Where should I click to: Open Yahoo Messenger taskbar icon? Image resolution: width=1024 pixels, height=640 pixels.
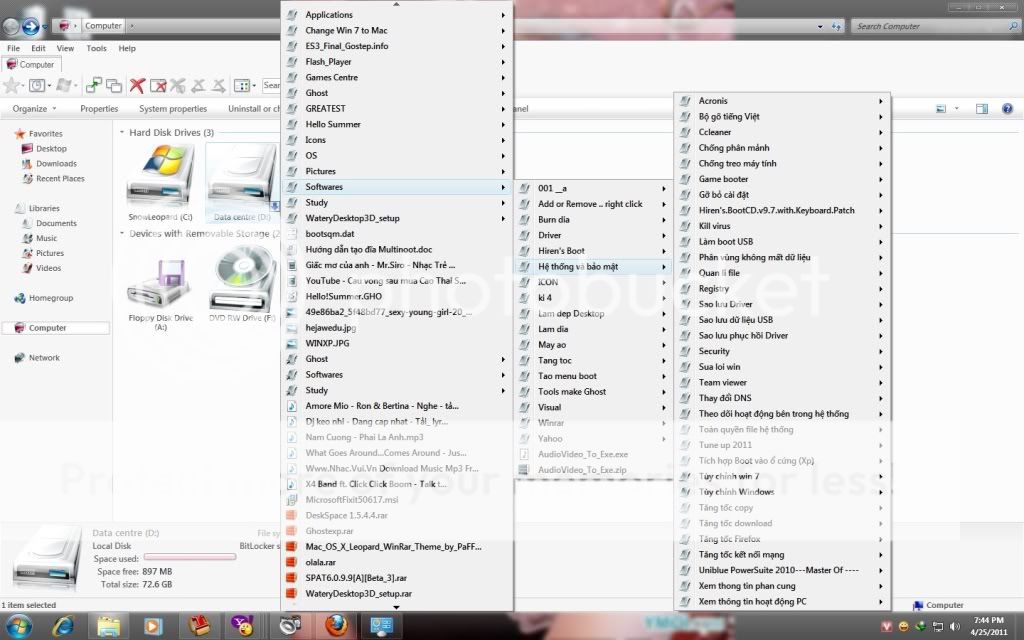(243, 626)
